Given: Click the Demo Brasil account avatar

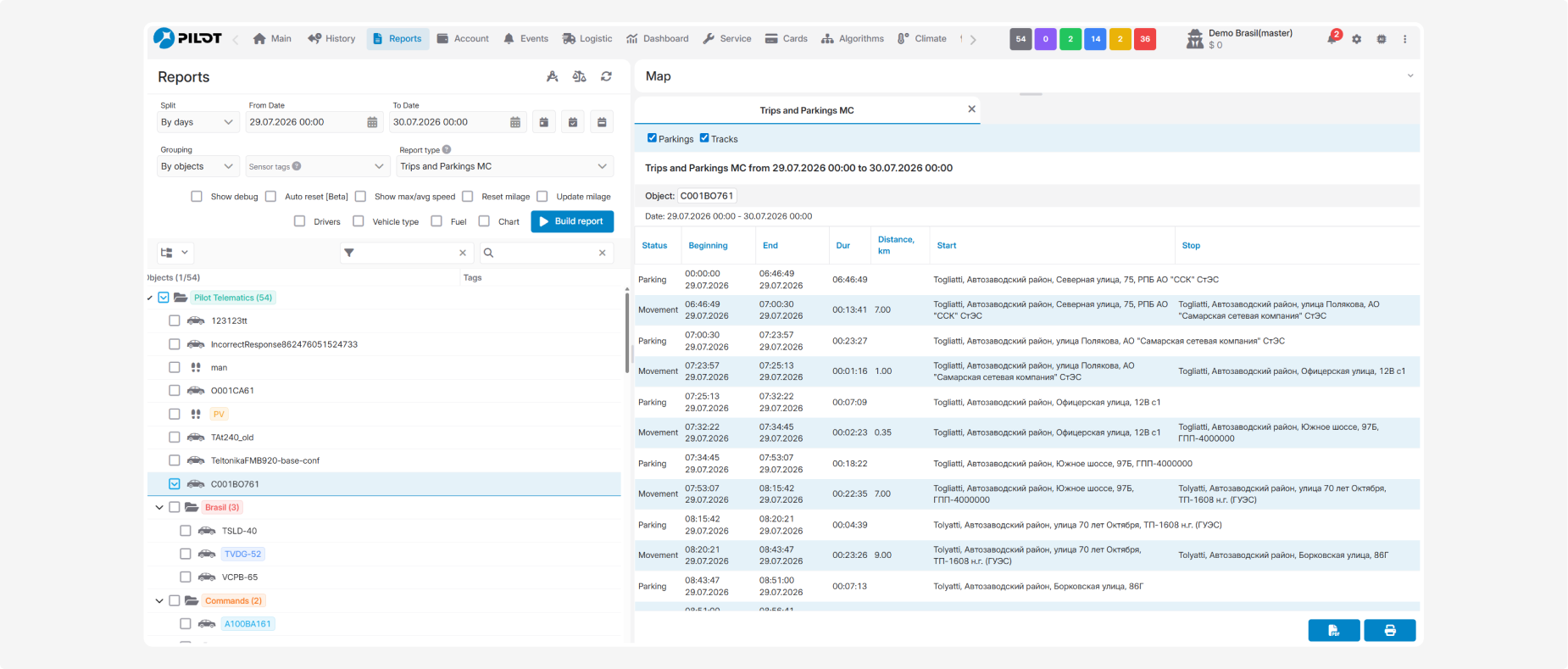Looking at the screenshot, I should tap(1195, 39).
